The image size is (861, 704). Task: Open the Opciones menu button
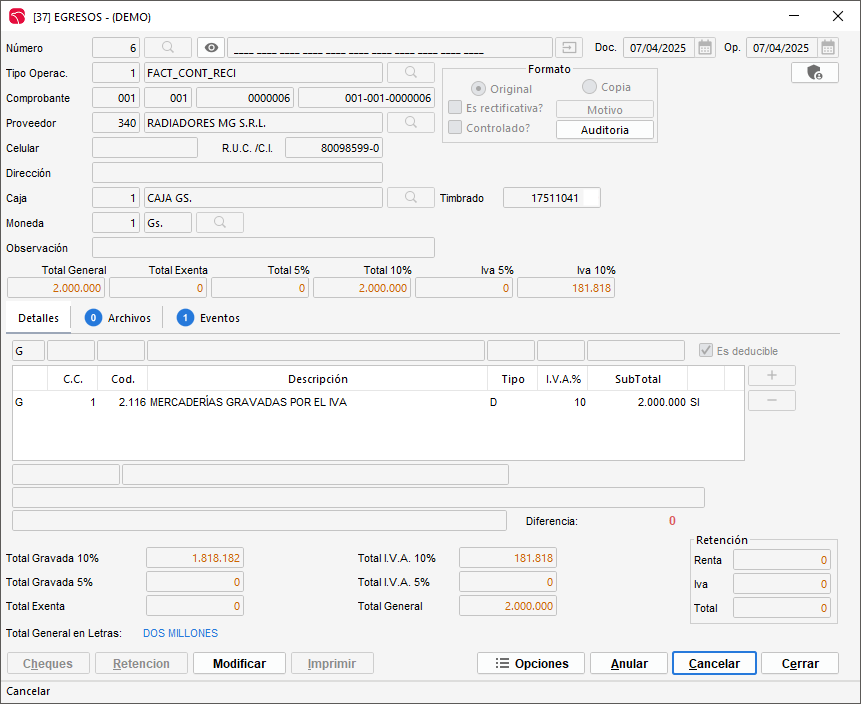tap(532, 663)
